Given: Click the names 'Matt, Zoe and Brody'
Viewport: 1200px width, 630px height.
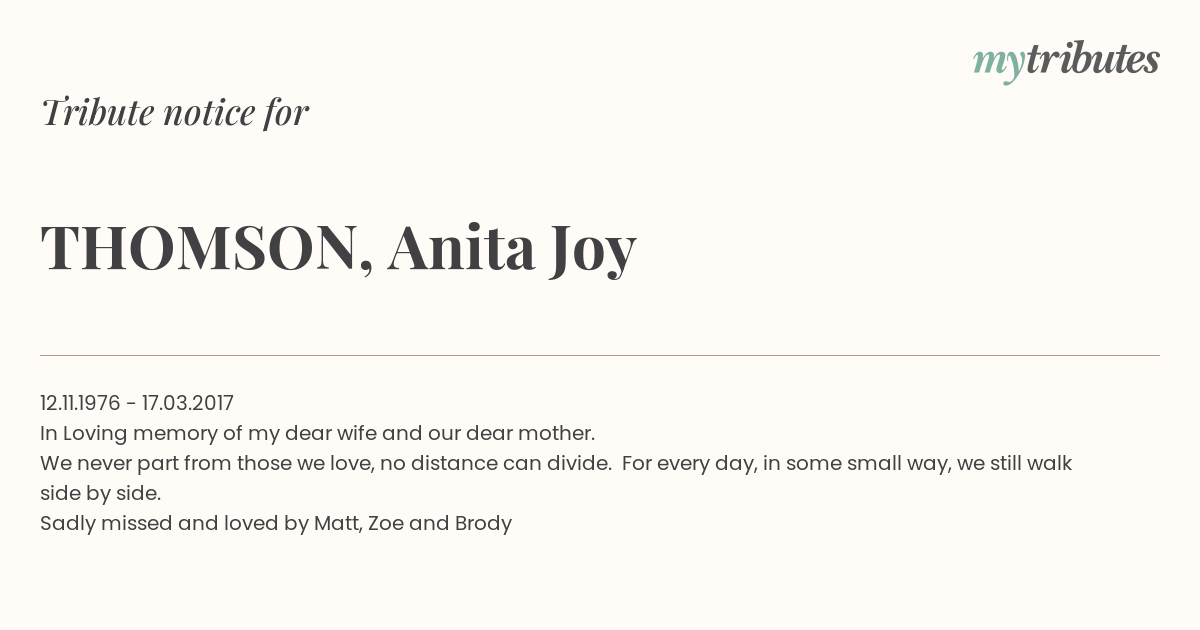Looking at the screenshot, I should 413,523.
